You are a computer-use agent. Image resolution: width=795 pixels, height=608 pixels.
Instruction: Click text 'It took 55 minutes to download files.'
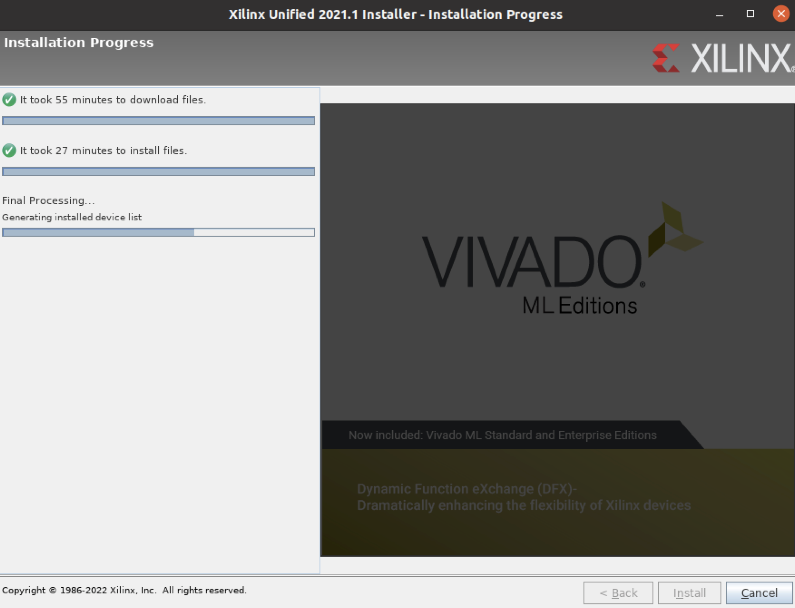tap(113, 99)
